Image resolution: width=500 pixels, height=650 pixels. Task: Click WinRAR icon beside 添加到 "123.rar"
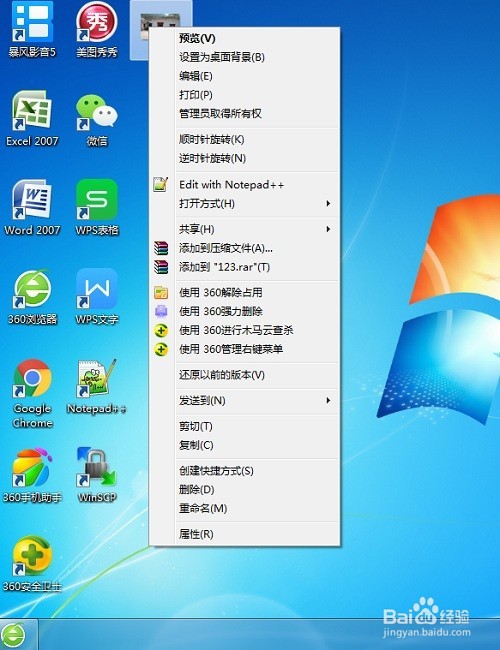point(161,267)
